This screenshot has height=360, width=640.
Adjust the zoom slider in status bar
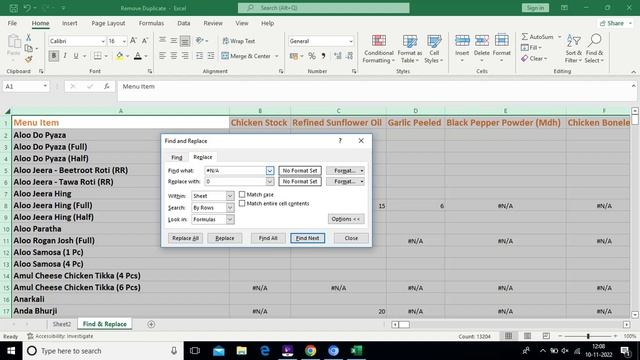coord(588,336)
